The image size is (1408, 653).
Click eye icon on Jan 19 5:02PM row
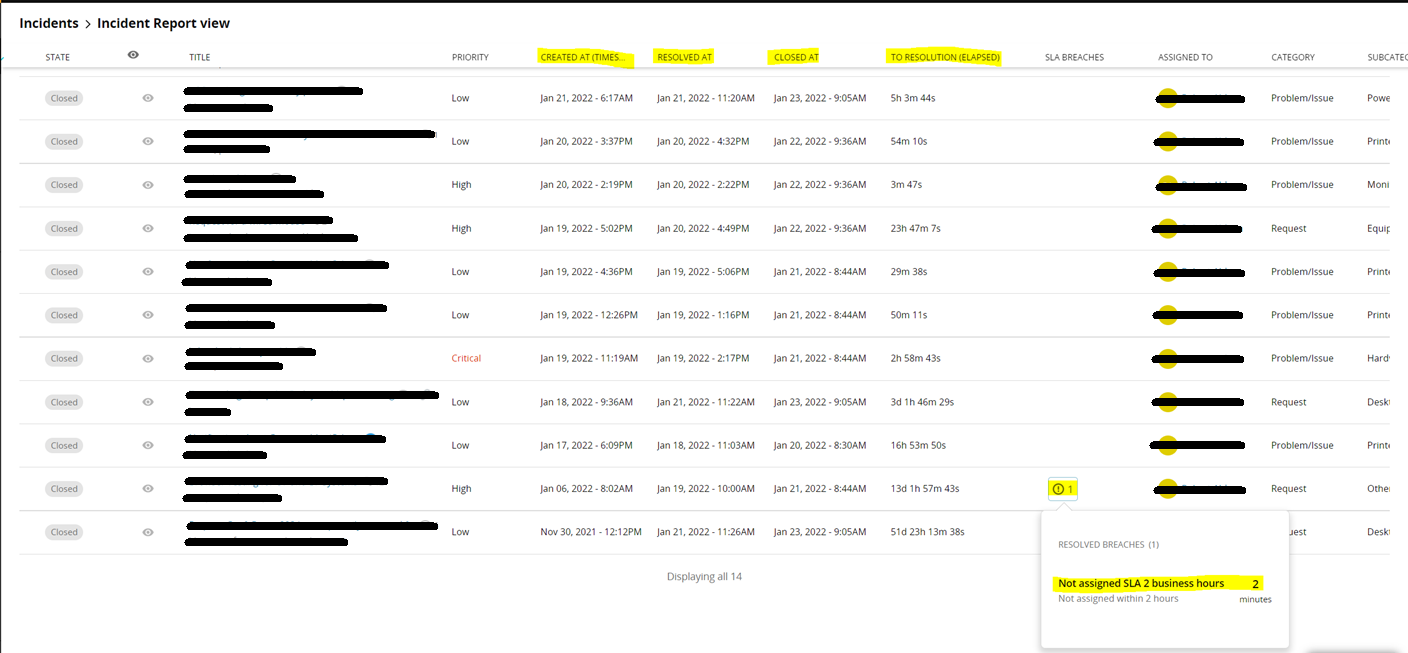[148, 228]
